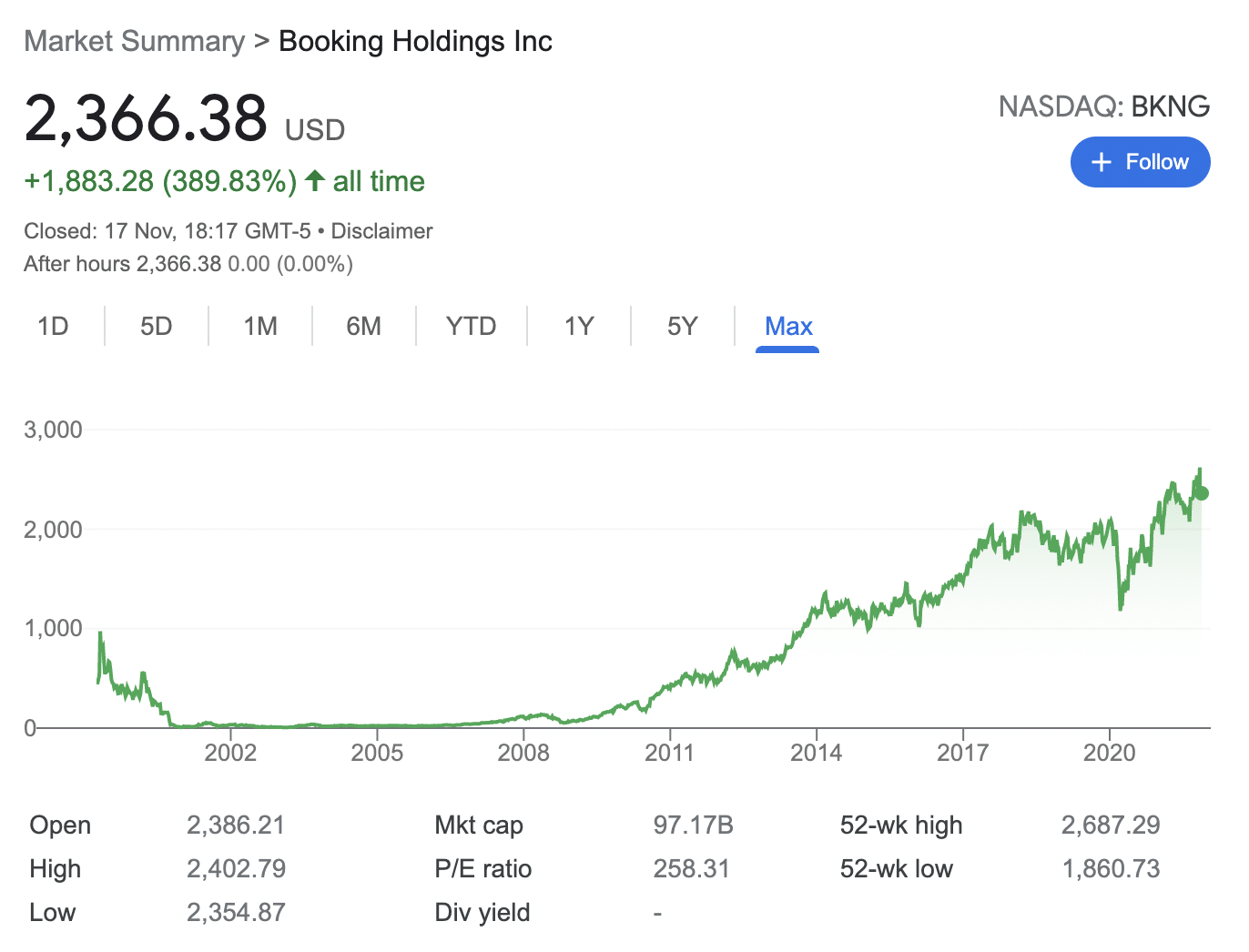Select the Max time range tab
Image resolution: width=1249 pixels, height=952 pixels.
[788, 326]
